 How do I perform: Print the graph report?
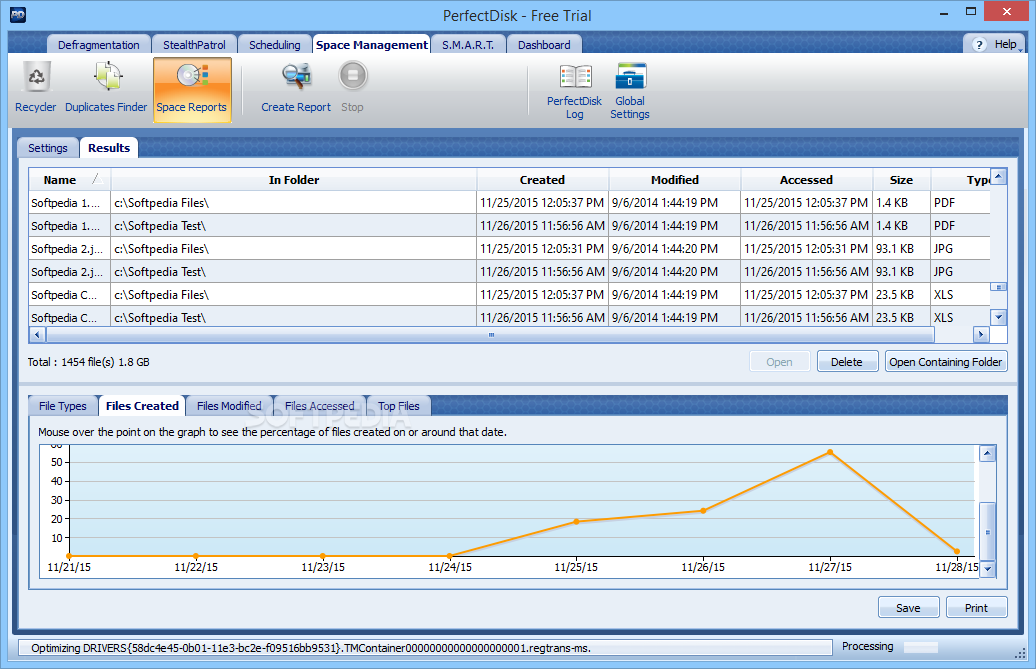pos(977,608)
